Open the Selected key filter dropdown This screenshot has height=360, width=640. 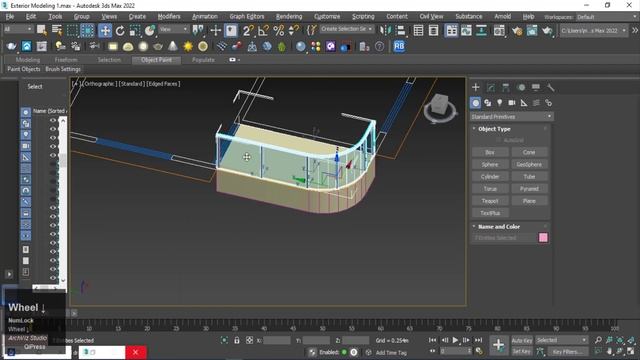point(562,340)
